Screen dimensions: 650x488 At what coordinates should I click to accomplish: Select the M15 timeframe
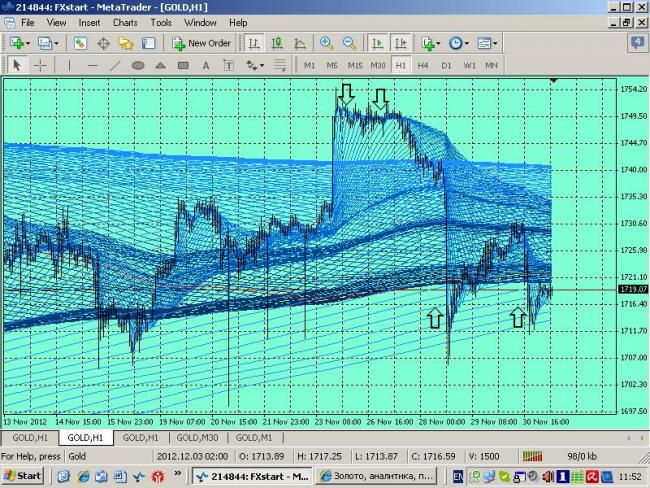(x=354, y=65)
